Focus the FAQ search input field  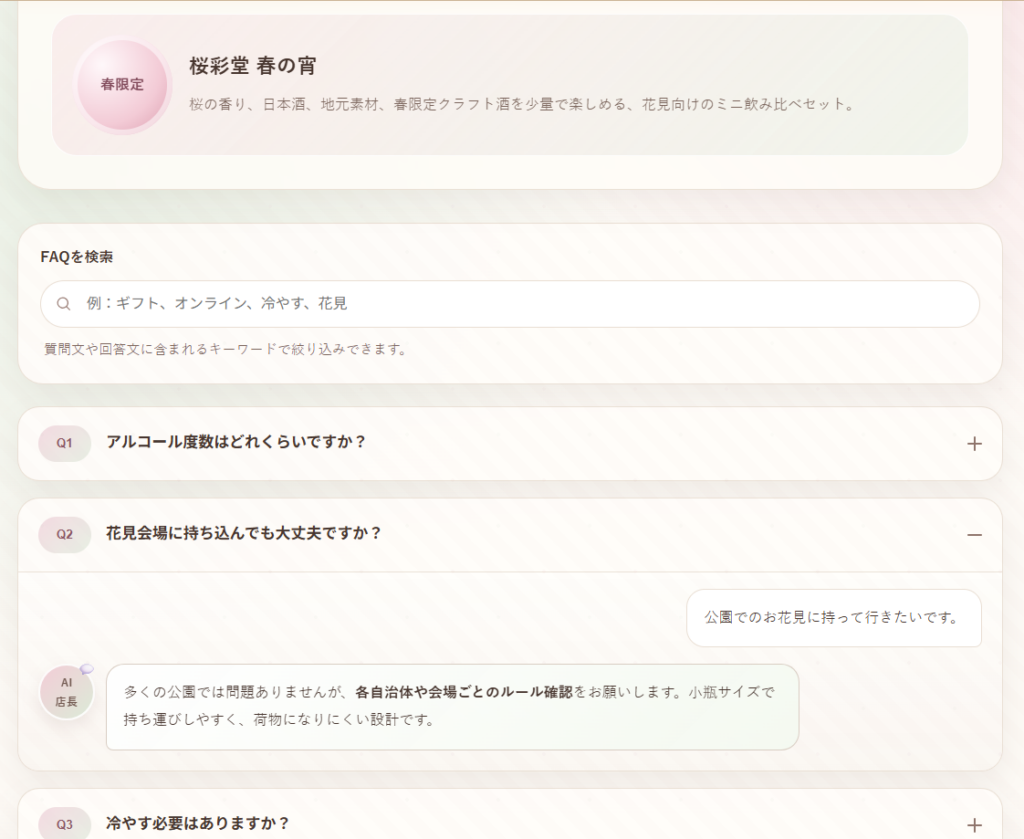pyautogui.click(x=520, y=304)
